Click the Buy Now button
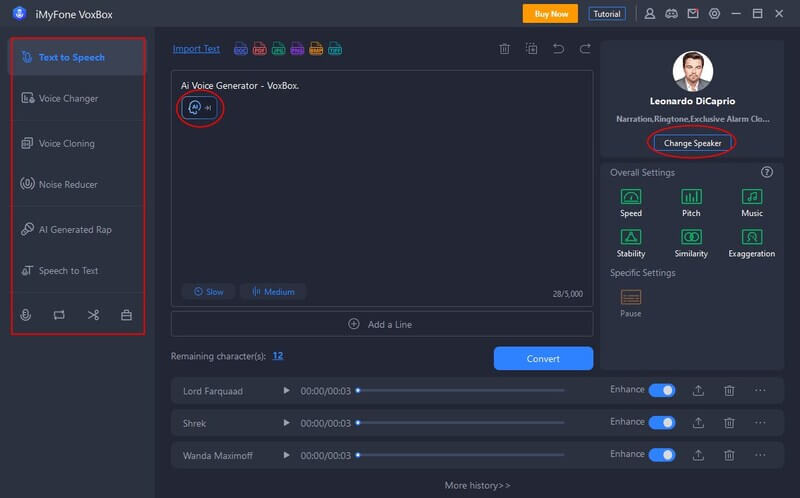Viewport: 800px width, 498px height. [551, 14]
